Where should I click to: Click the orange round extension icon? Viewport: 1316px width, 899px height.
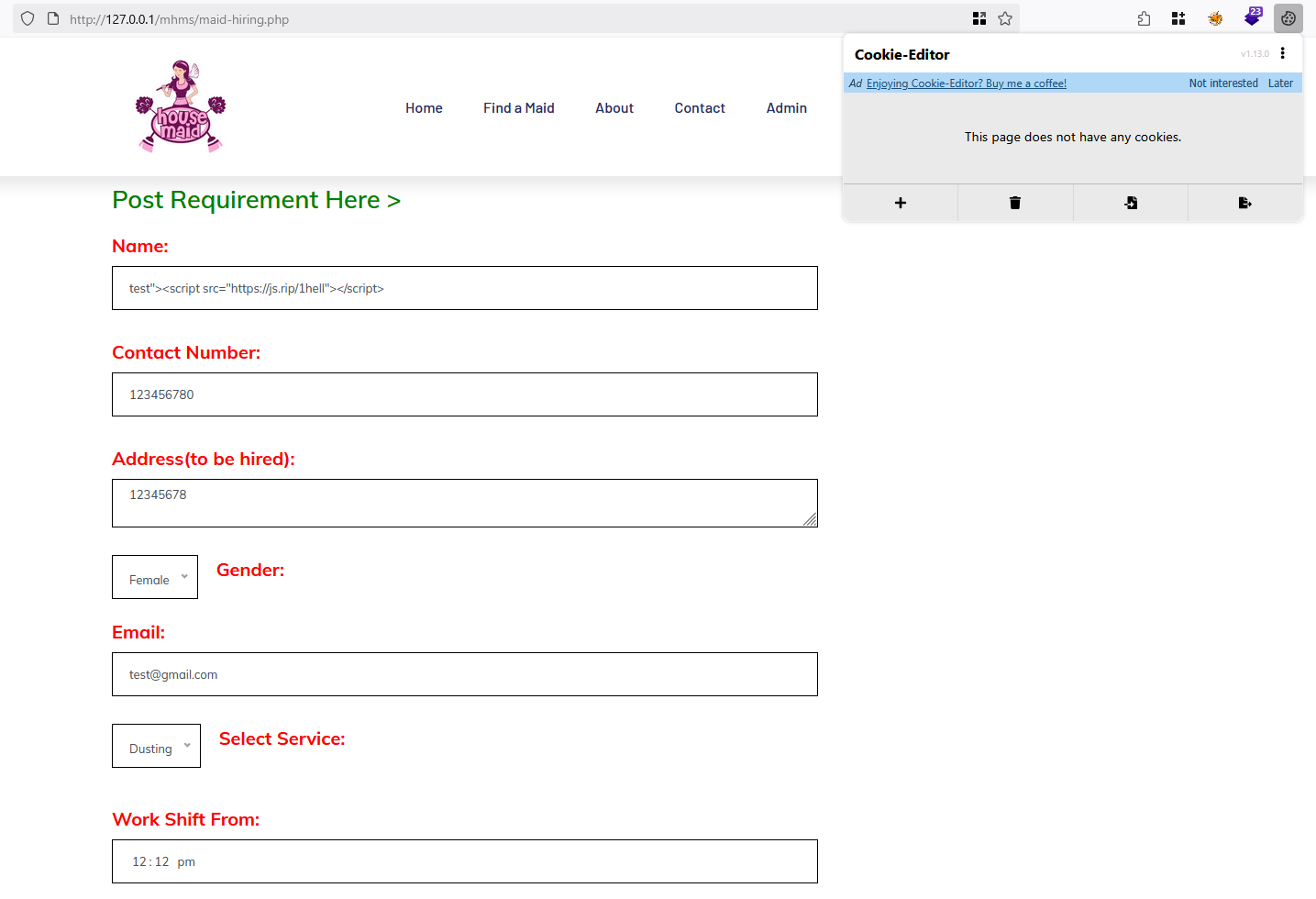[x=1215, y=18]
